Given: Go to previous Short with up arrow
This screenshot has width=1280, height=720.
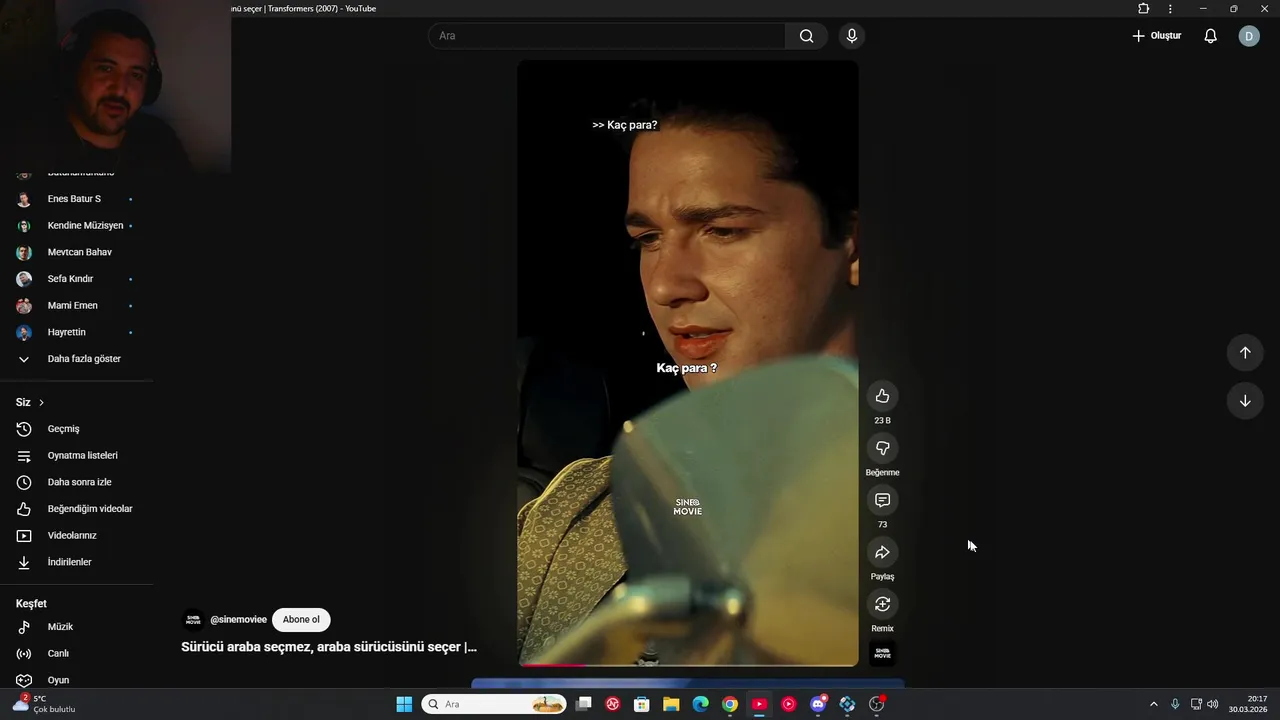Looking at the screenshot, I should point(1245,352).
